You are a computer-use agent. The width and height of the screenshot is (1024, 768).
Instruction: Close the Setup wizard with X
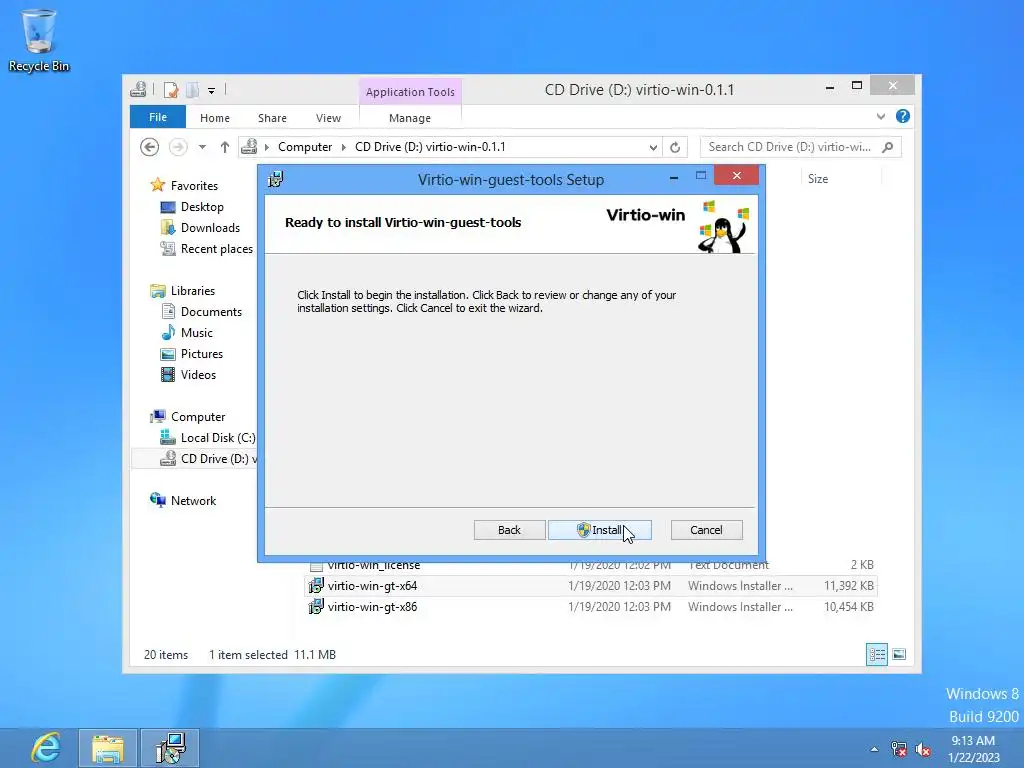click(737, 176)
